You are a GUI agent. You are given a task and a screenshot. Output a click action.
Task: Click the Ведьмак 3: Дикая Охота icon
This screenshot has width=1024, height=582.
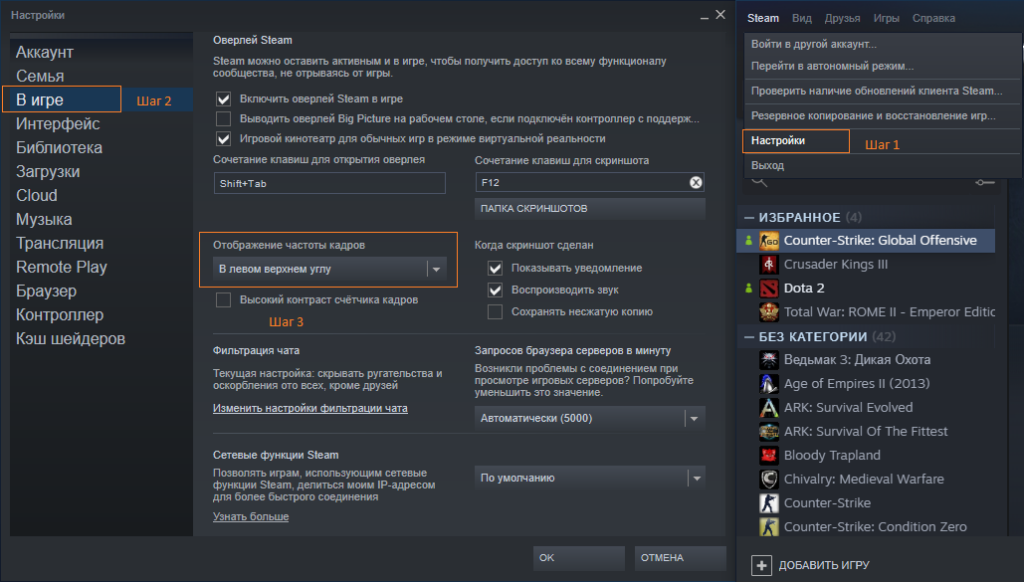tap(769, 359)
